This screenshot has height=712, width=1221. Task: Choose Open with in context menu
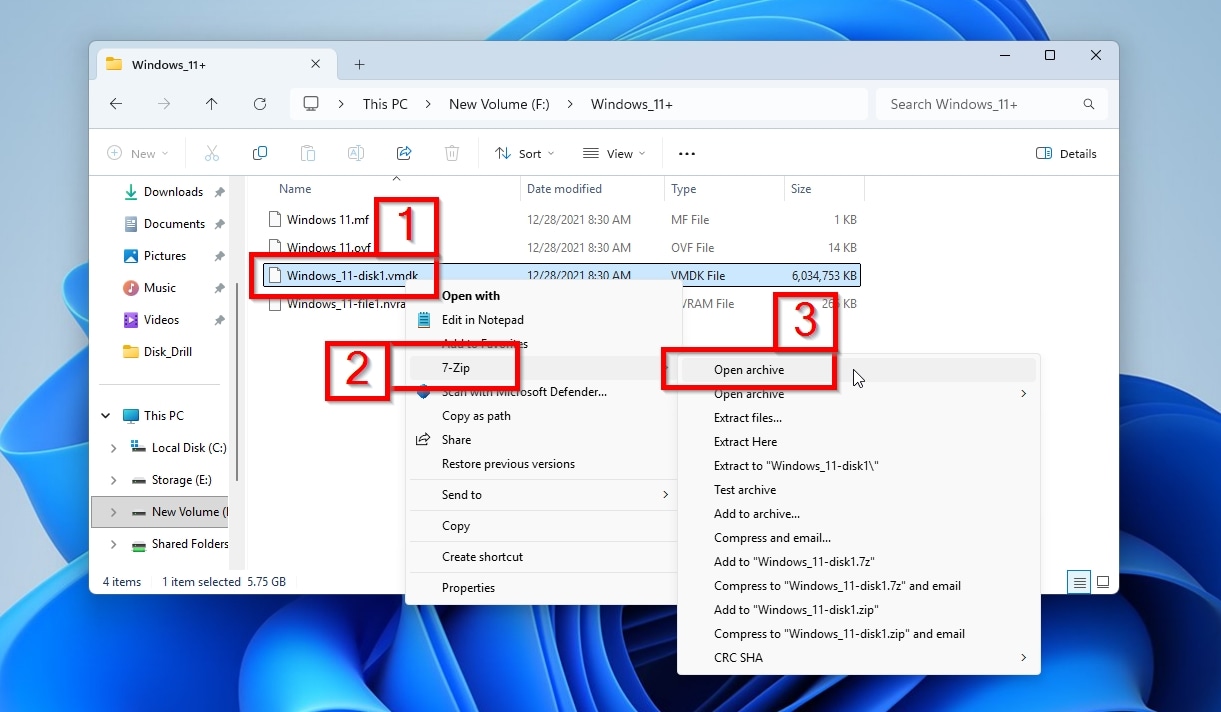point(471,296)
